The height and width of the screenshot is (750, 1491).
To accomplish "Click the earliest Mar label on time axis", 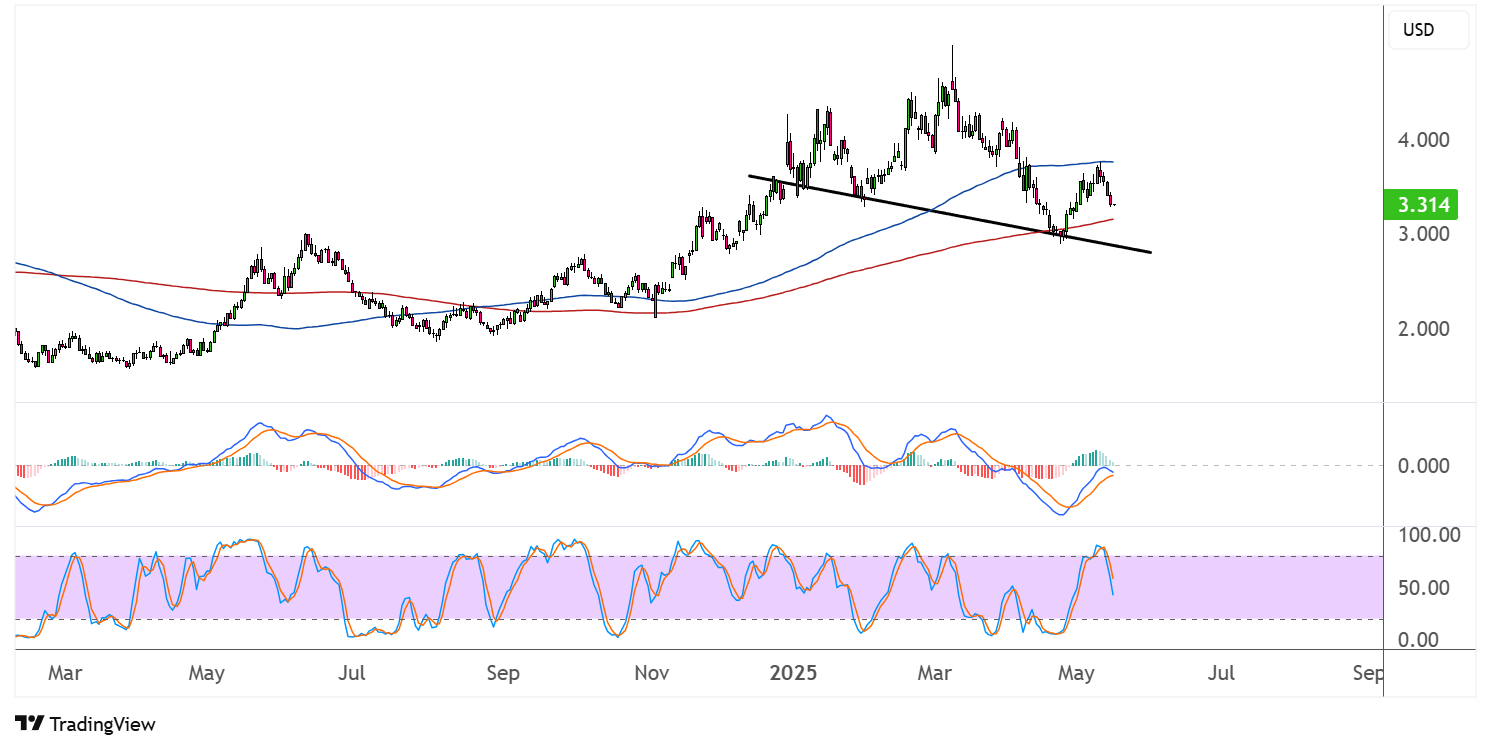I will click(x=64, y=673).
